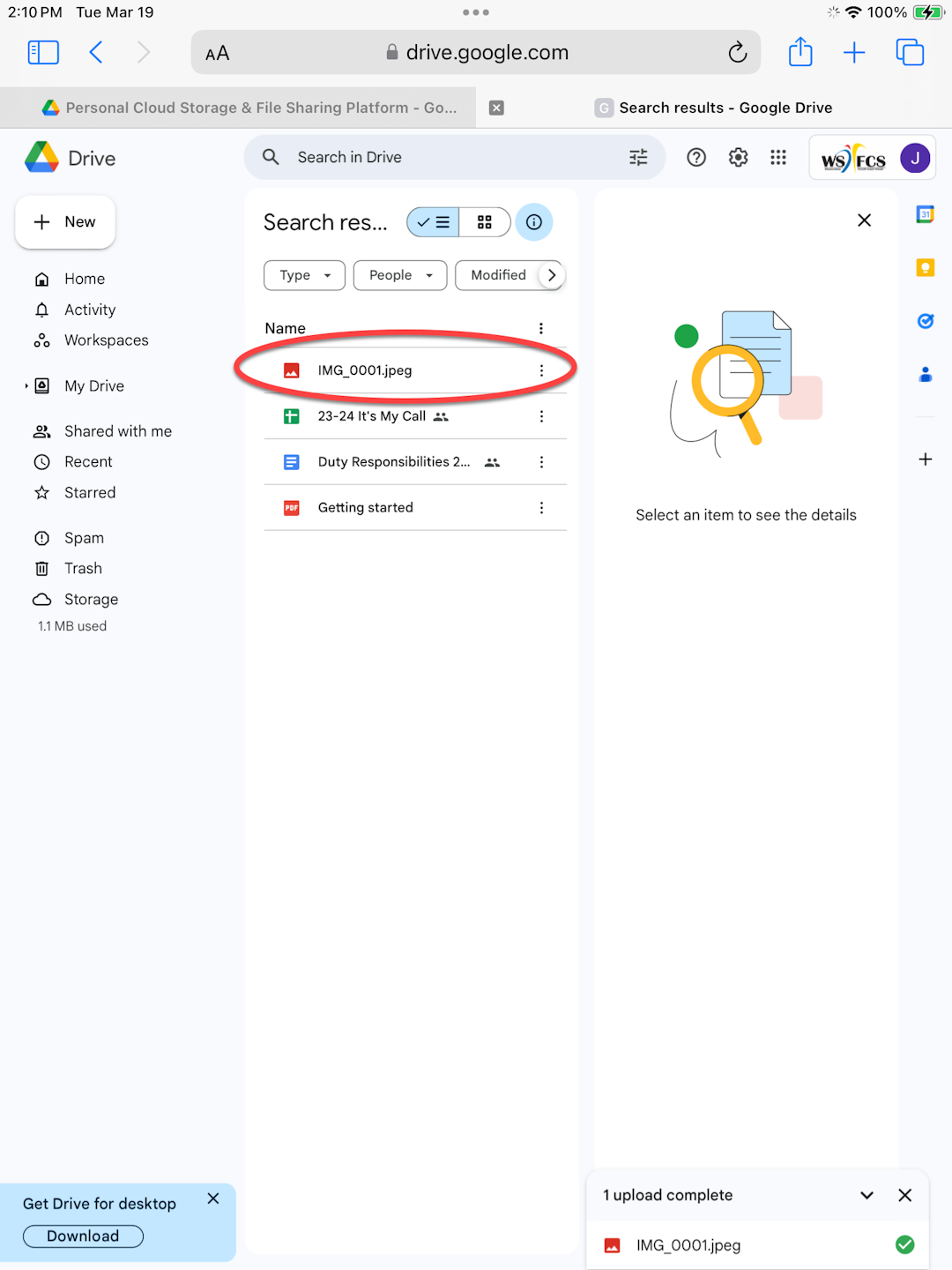The width and height of the screenshot is (952, 1270).
Task: Open the Safari share sheet icon
Action: [x=800, y=52]
